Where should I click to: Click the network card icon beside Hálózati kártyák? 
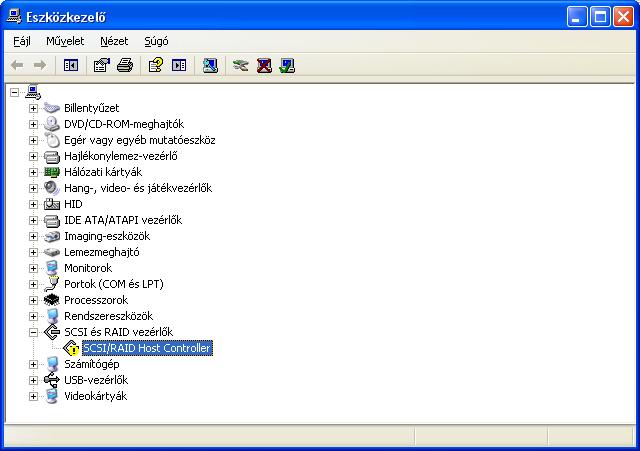tap(51, 172)
